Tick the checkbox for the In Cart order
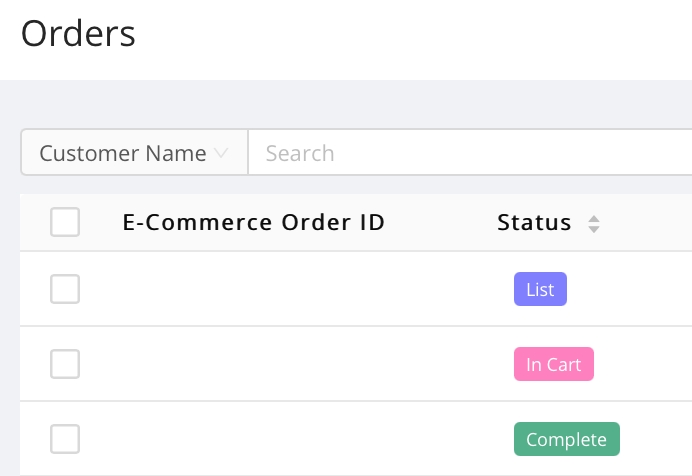This screenshot has height=476, width=692. coord(65,364)
